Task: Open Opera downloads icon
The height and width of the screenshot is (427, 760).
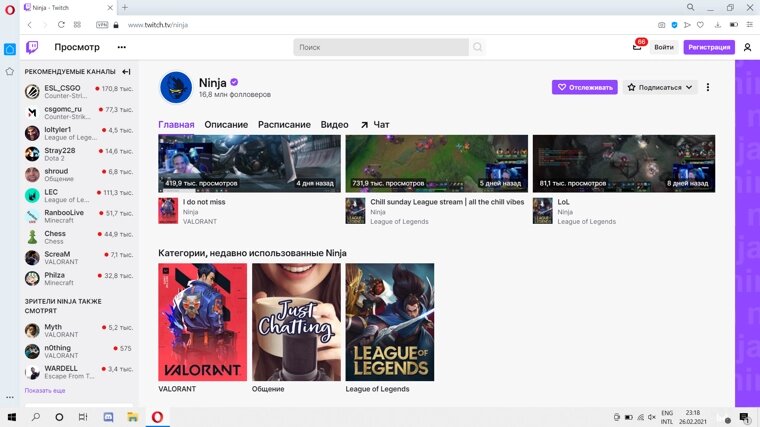Action: coord(718,25)
